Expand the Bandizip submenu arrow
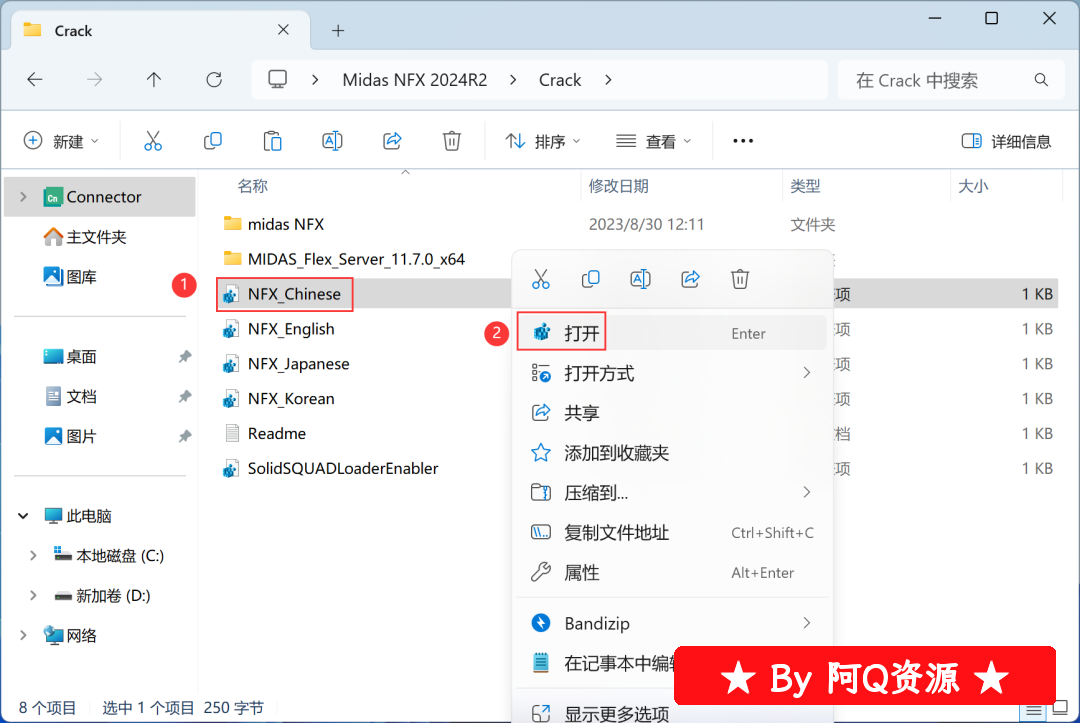 pos(807,623)
